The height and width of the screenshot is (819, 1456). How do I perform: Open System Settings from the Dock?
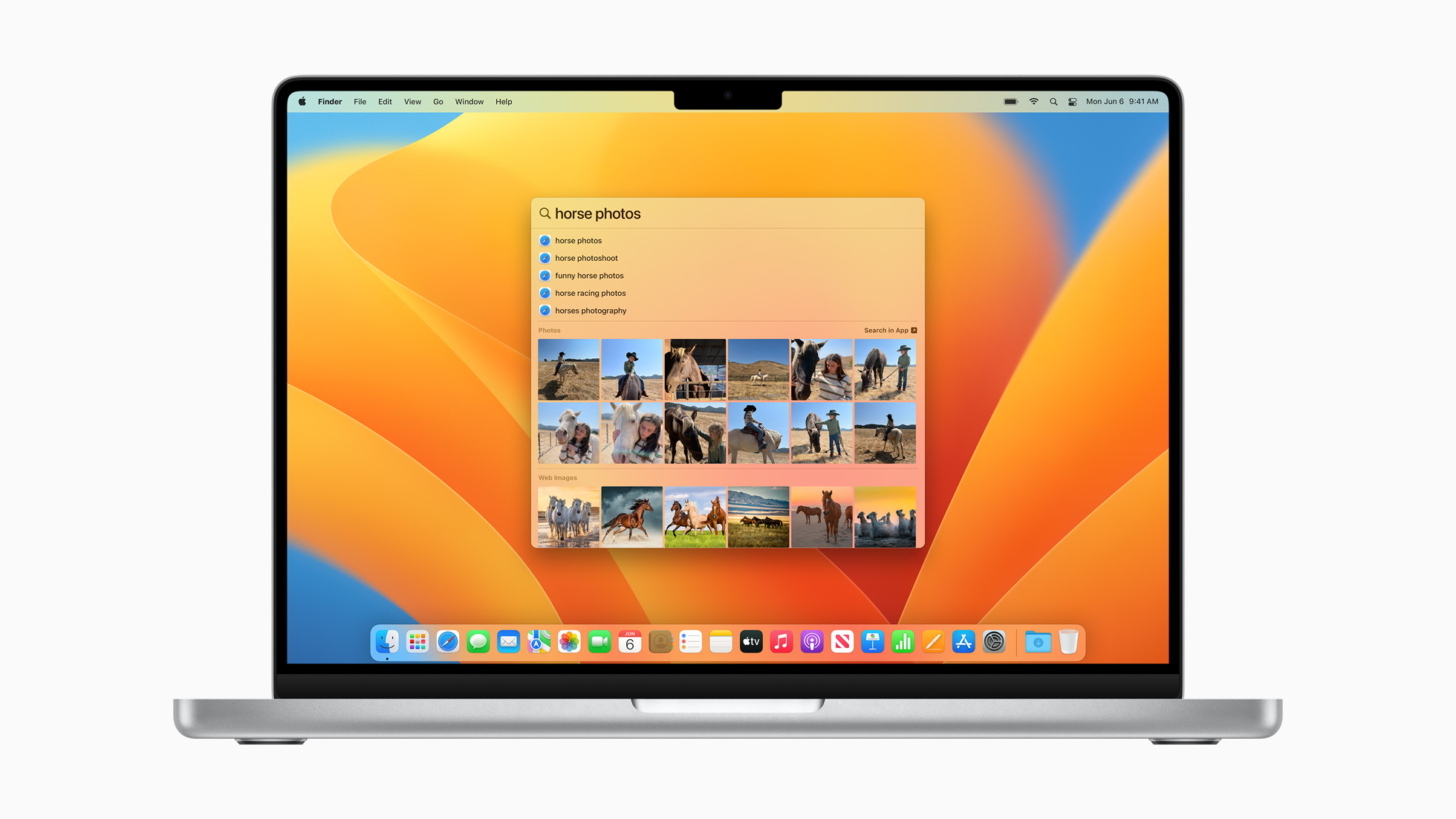994,641
